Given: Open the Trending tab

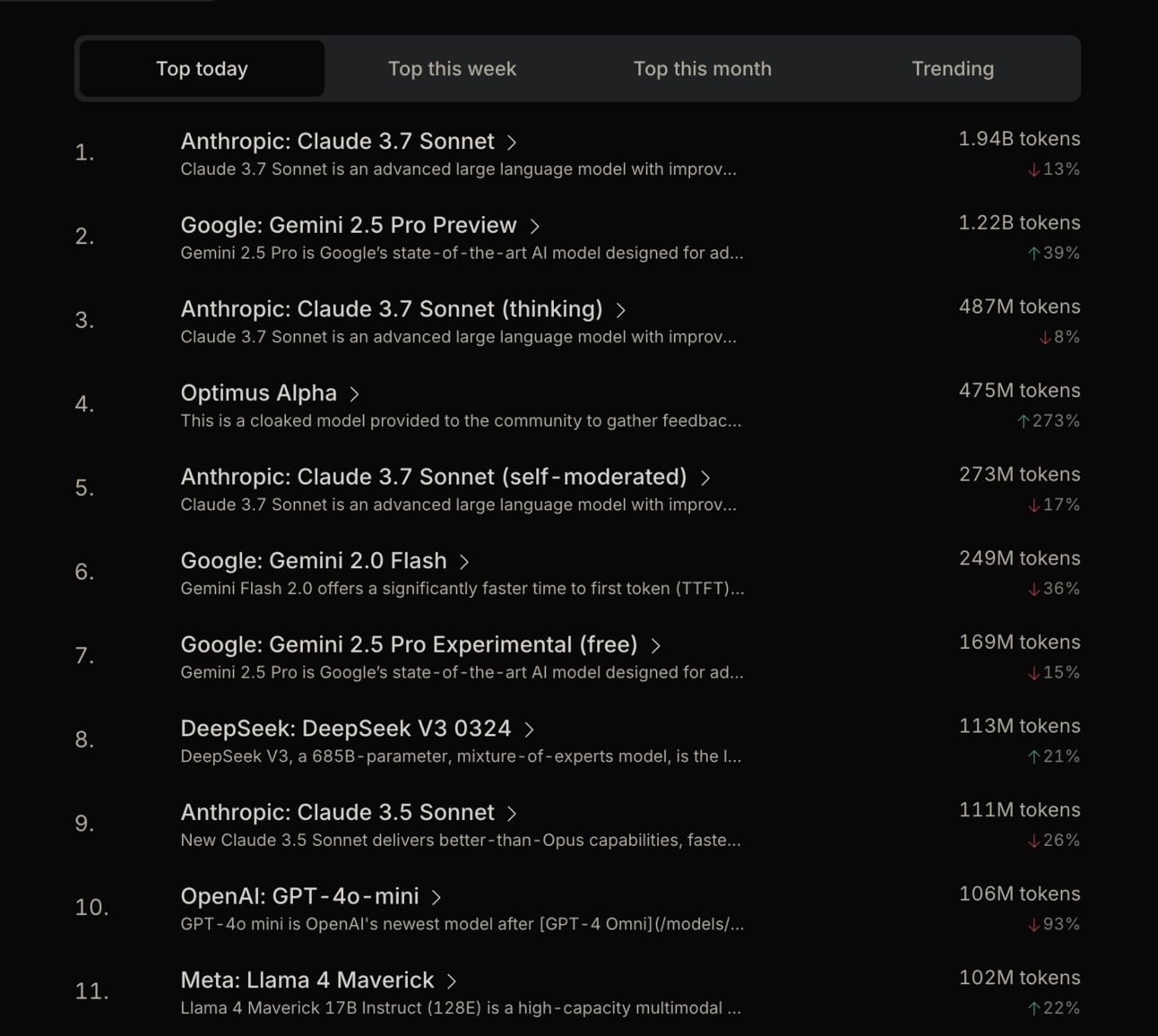Looking at the screenshot, I should pos(952,69).
